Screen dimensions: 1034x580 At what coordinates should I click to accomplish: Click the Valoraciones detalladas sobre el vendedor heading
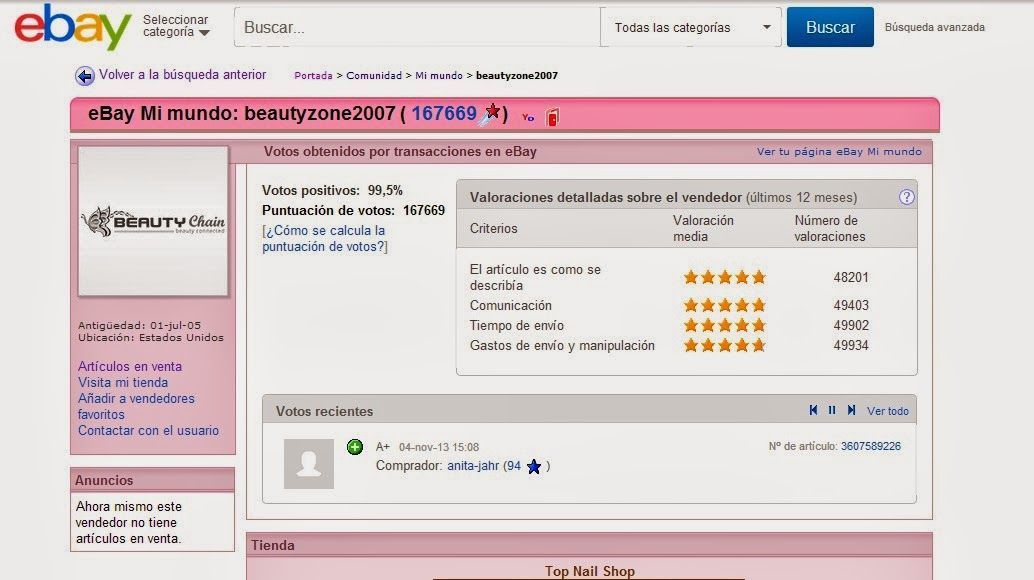(605, 197)
